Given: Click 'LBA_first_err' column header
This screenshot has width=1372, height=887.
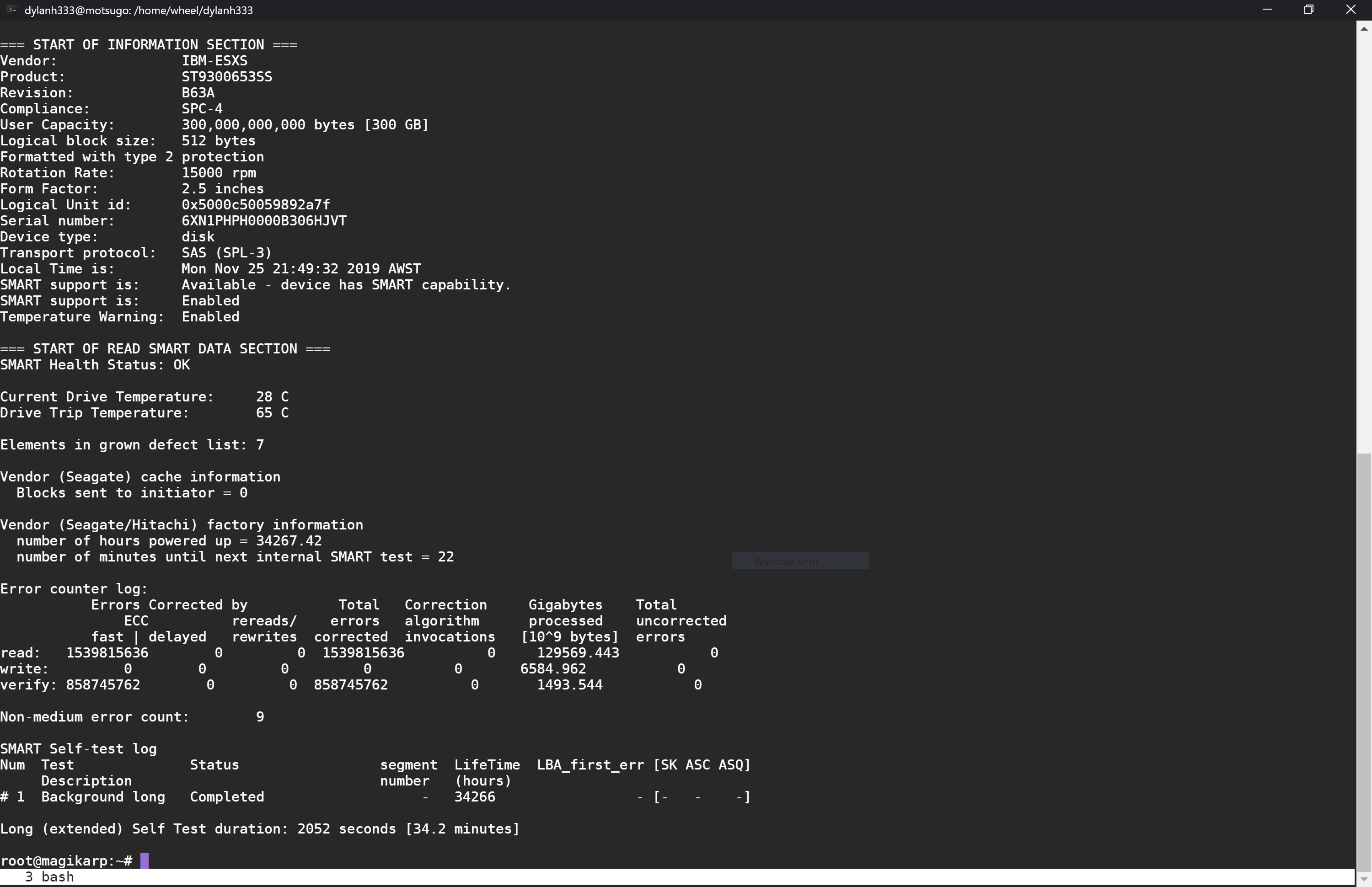Looking at the screenshot, I should pos(590,765).
